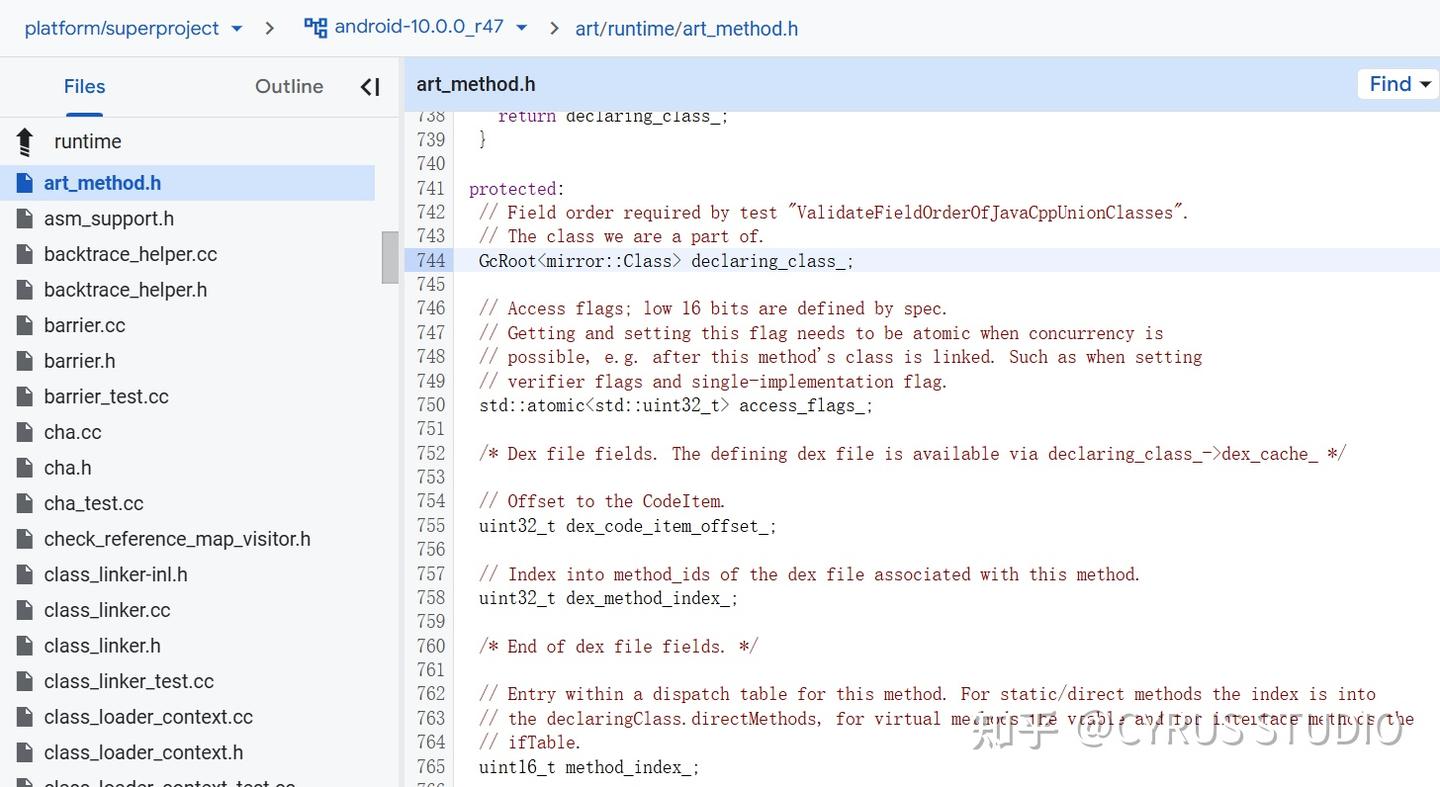Viewport: 1440px width, 787px height.
Task: Click the file list scrollbar thumb
Action: 388,257
